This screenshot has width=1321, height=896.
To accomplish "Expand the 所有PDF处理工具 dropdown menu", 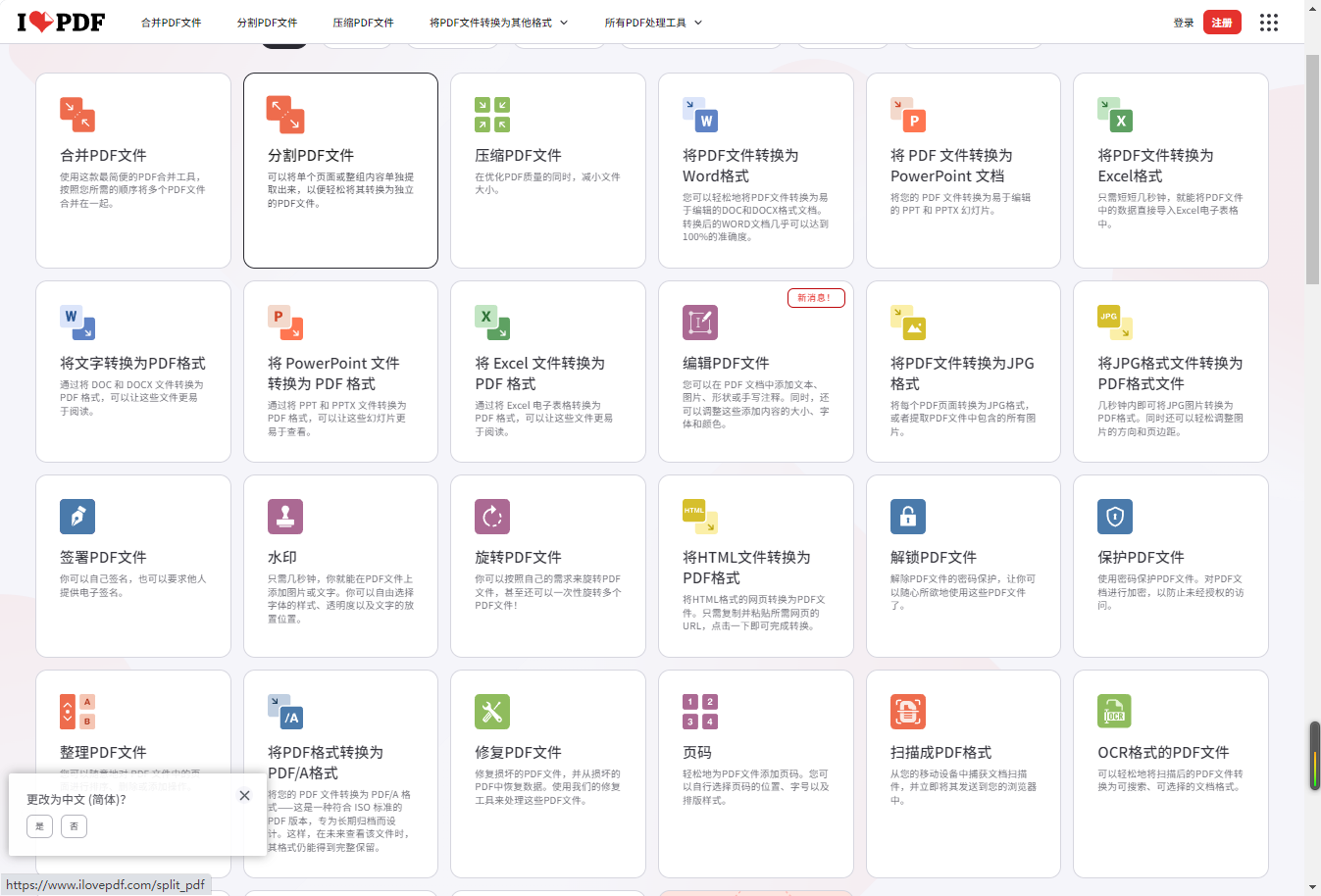I will click(x=653, y=23).
